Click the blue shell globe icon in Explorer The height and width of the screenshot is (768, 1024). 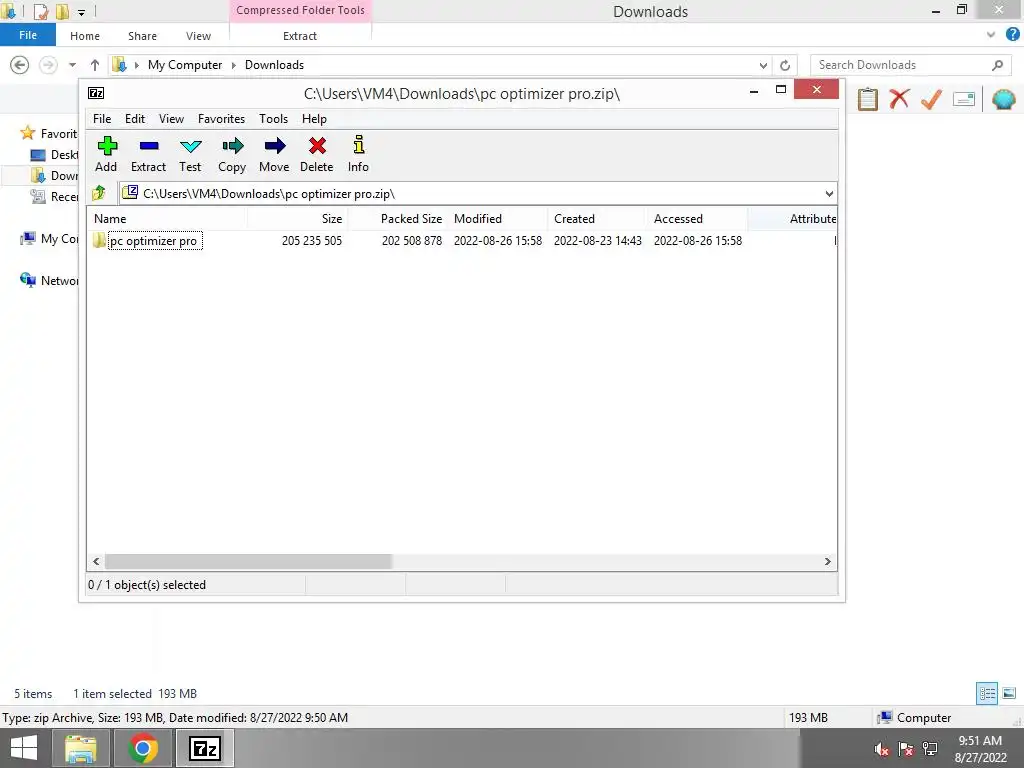(1004, 99)
